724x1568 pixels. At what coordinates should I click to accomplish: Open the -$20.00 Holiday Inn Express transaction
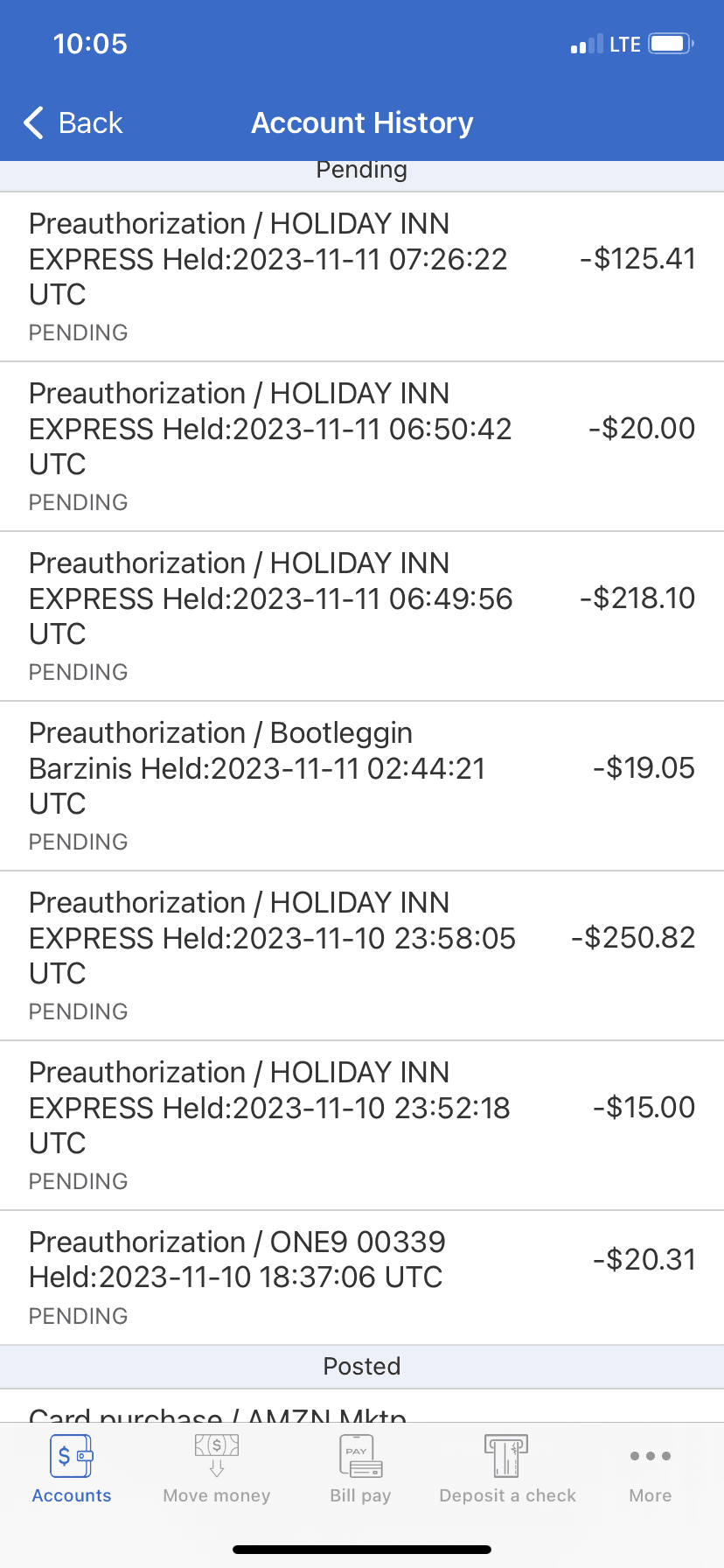point(362,446)
